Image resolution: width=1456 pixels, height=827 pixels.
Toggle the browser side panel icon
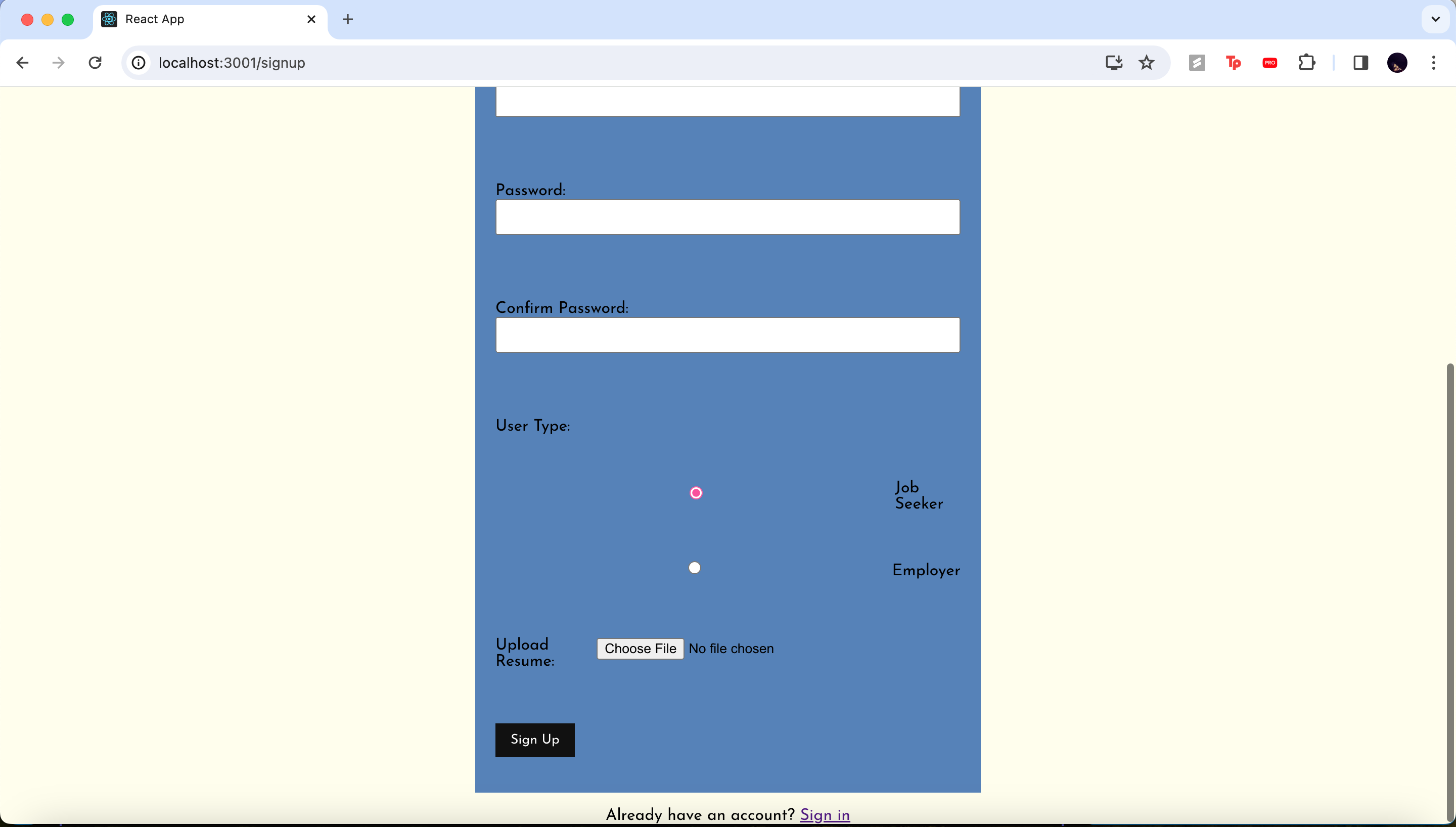[x=1360, y=63]
